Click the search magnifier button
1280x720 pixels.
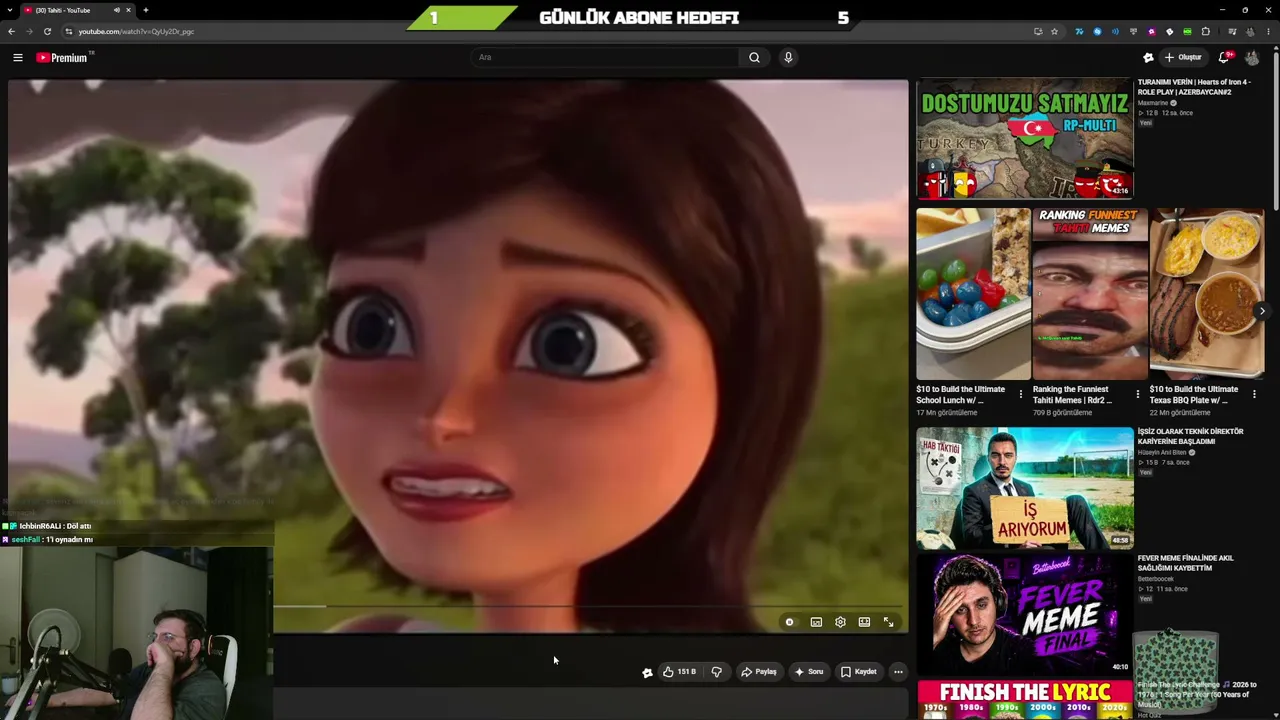[755, 57]
